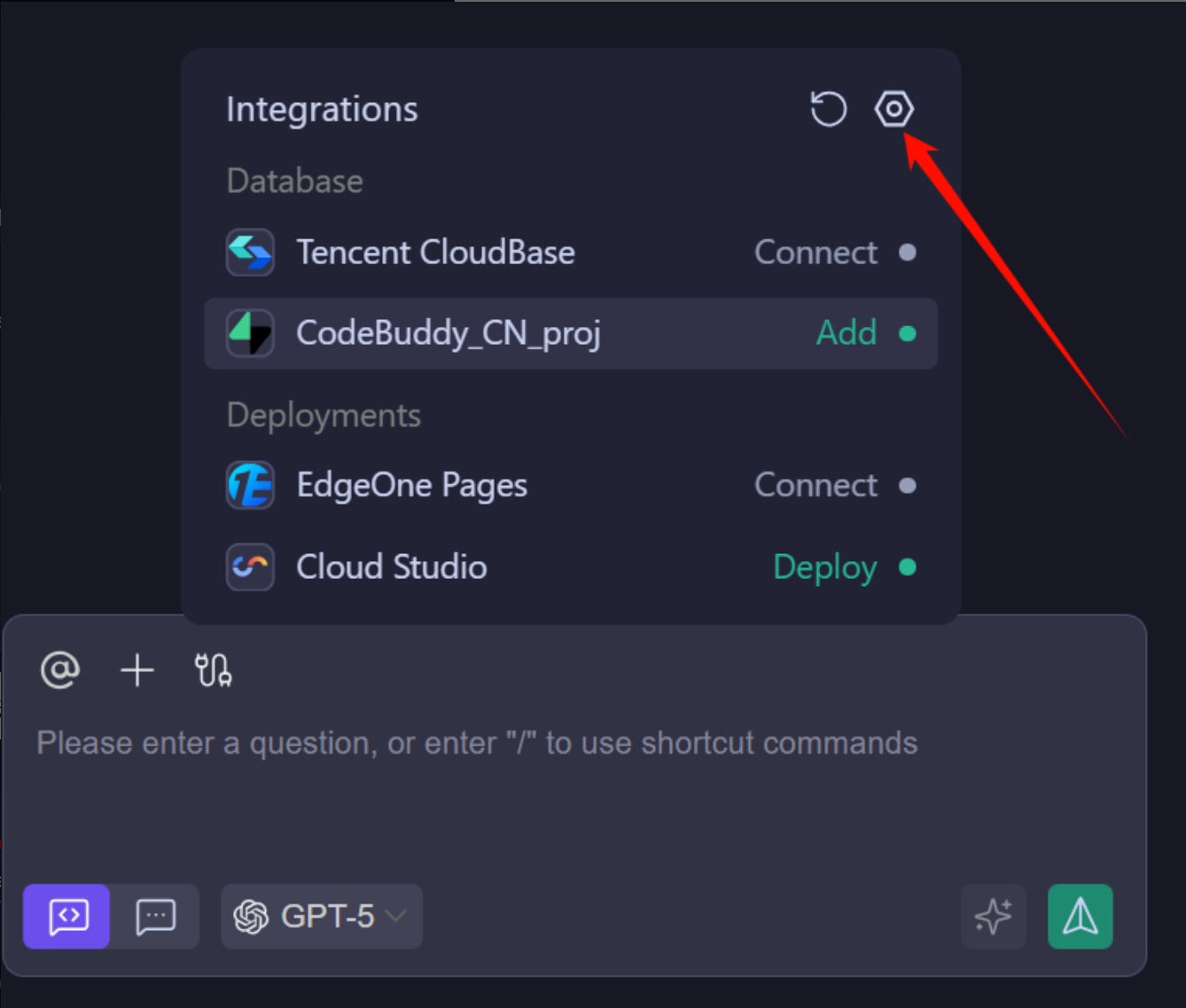Switch to code agent mode toggle
The width and height of the screenshot is (1186, 1008).
[67, 917]
